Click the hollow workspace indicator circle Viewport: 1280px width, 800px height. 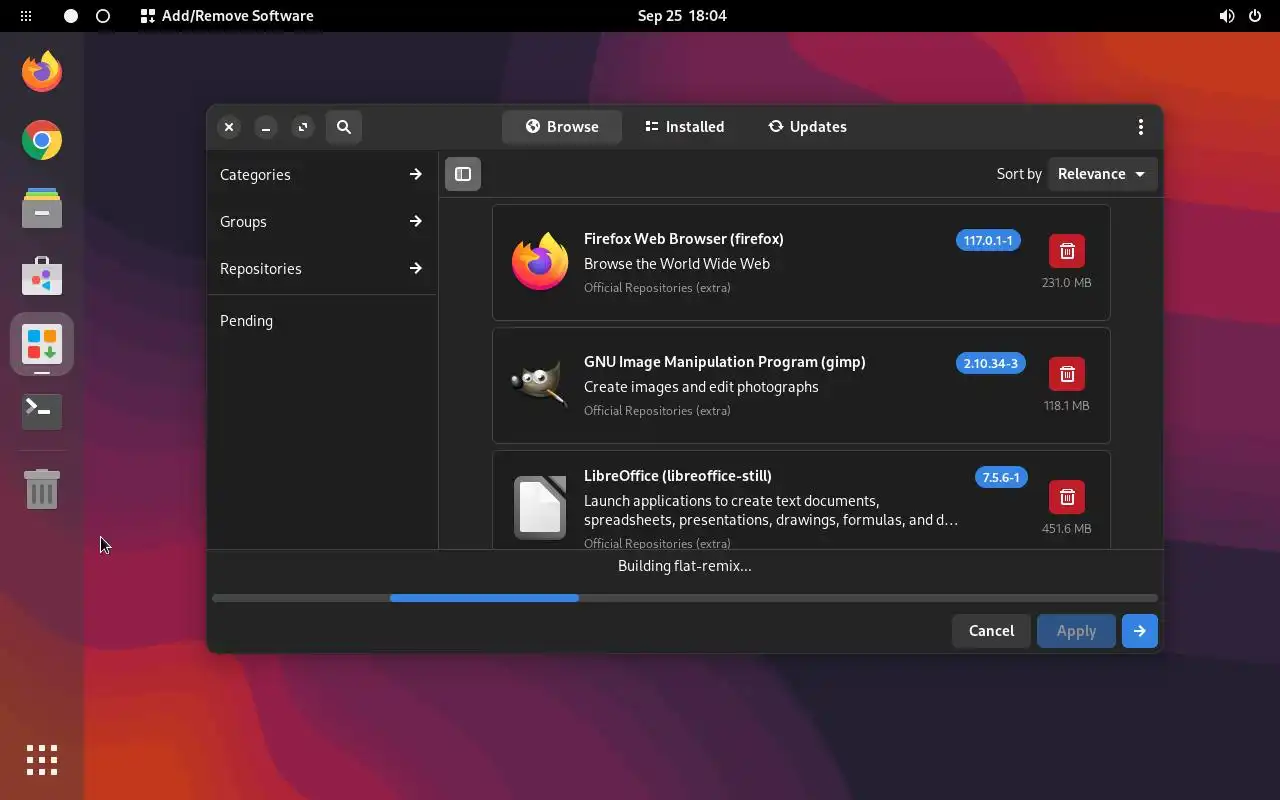click(103, 16)
